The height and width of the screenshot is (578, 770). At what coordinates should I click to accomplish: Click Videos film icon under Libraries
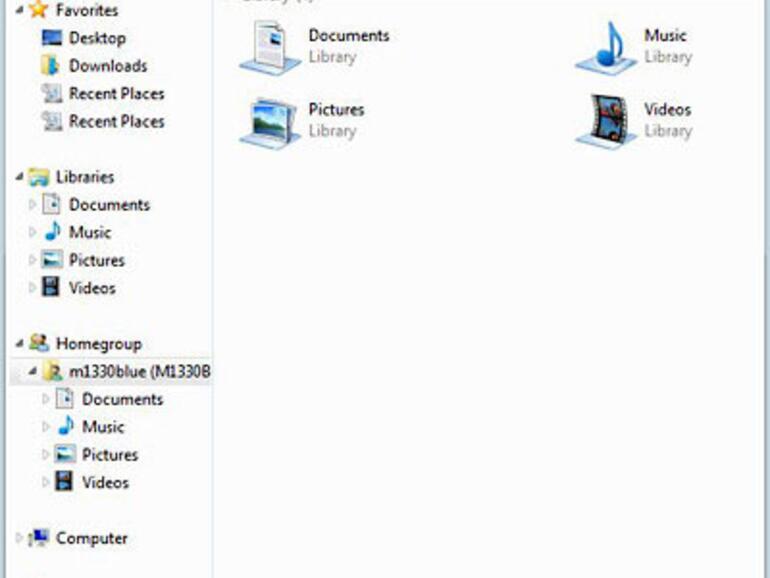(51, 287)
